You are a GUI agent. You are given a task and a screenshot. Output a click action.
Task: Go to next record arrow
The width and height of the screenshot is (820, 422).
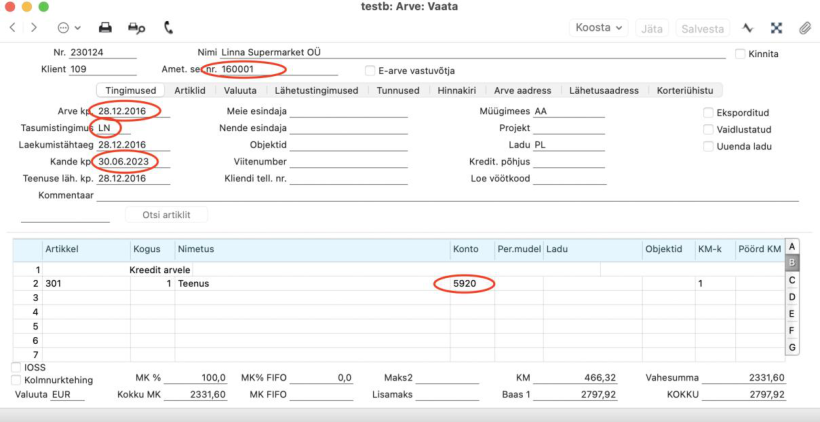pyautogui.click(x=34, y=28)
